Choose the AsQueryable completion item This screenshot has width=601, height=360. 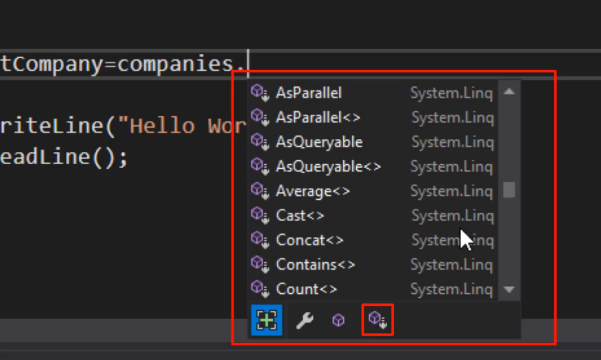[x=373, y=142]
